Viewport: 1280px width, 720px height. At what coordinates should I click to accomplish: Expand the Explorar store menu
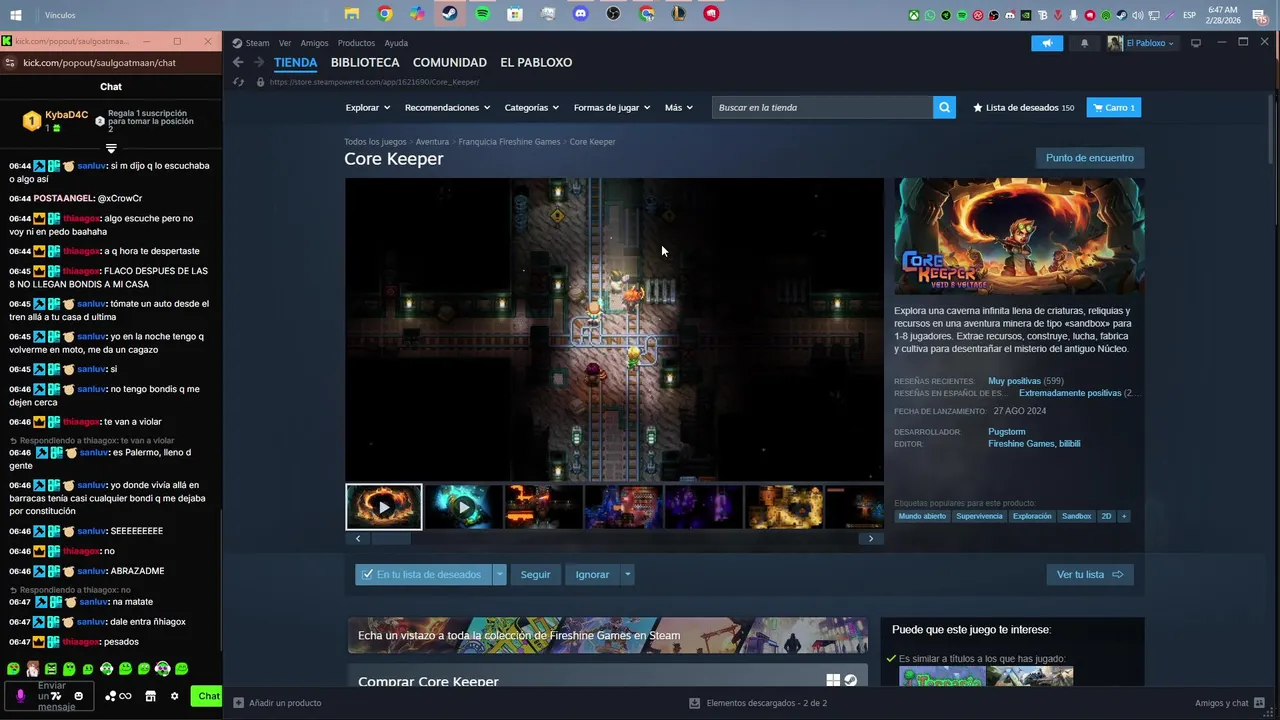366,107
